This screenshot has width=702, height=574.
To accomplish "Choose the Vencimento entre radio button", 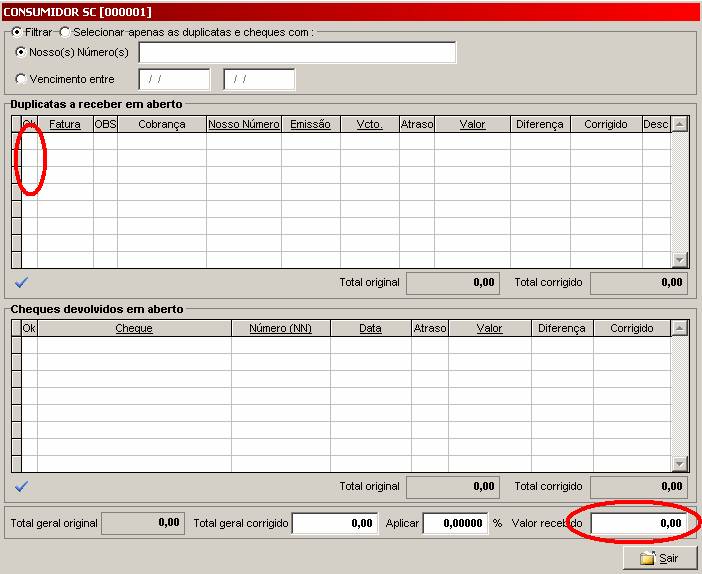I will 21,79.
